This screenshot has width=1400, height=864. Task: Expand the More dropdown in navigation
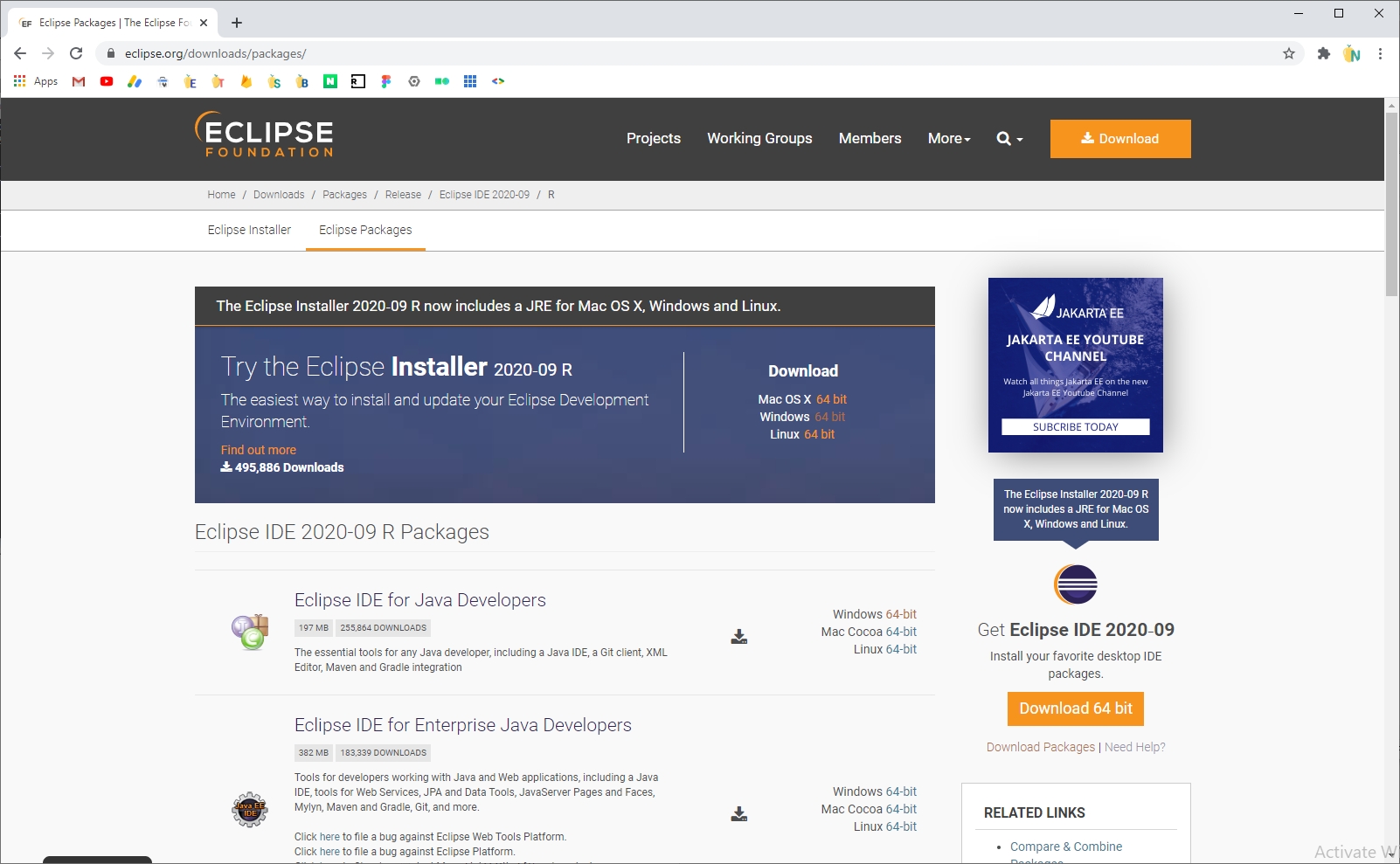point(949,138)
